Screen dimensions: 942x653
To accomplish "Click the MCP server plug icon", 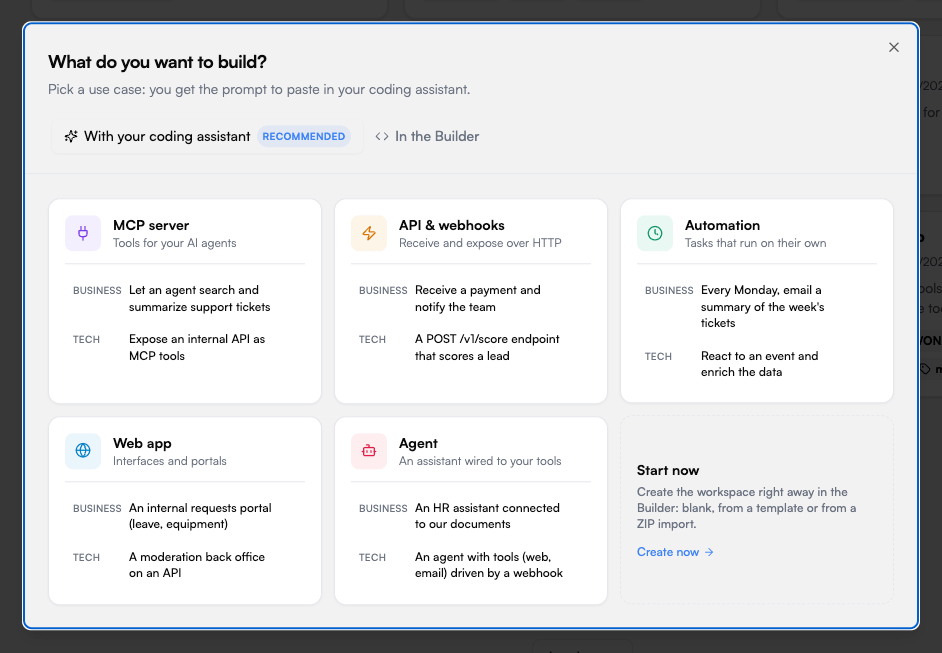I will (x=83, y=233).
